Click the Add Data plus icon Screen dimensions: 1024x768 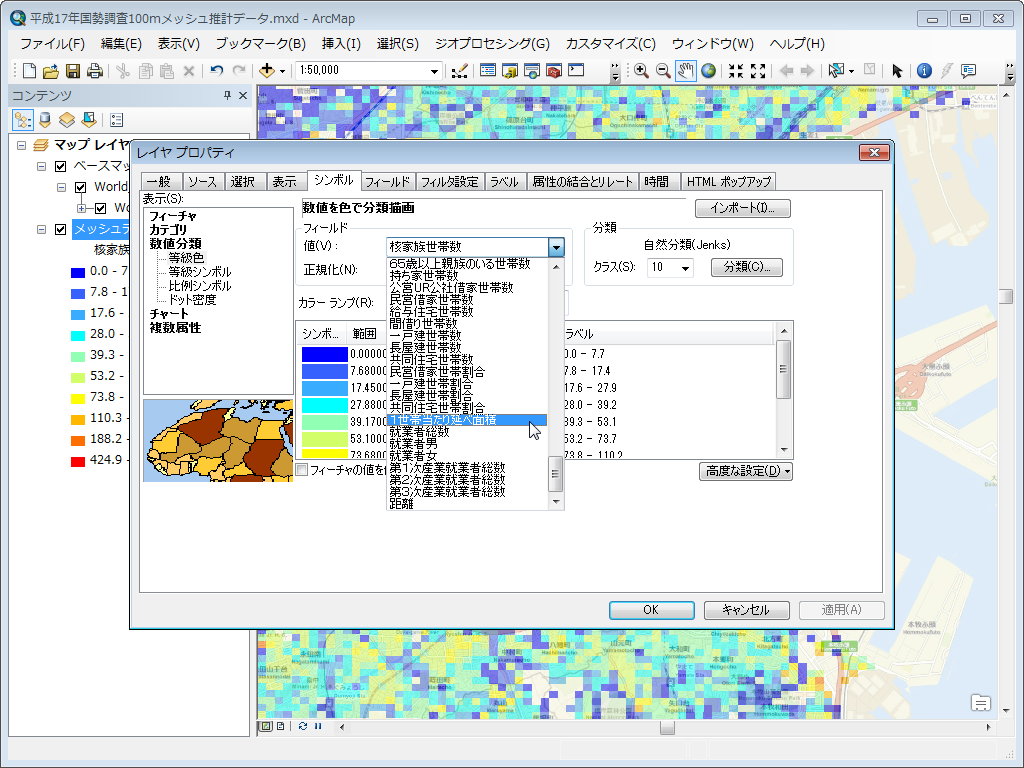point(266,71)
